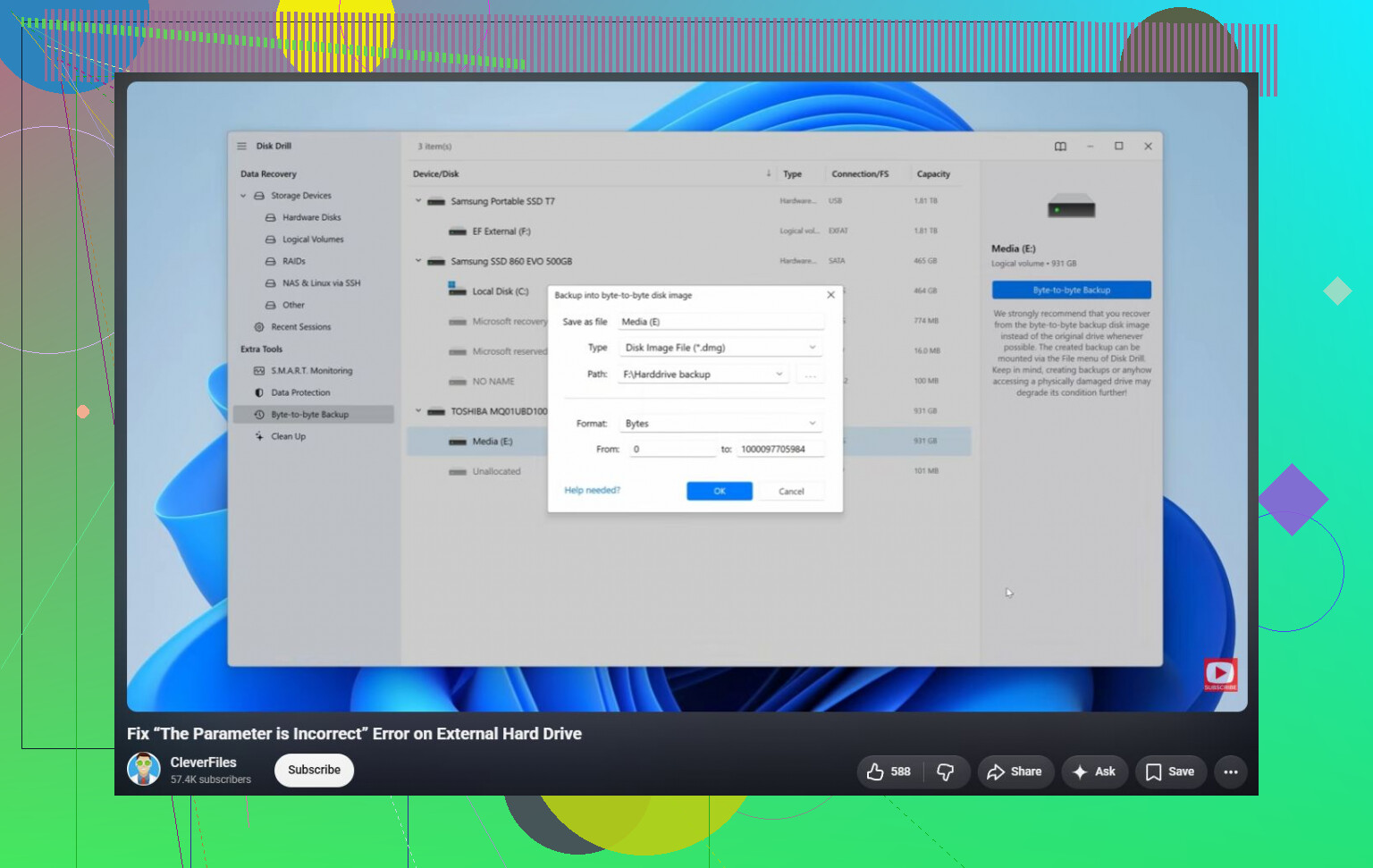1373x868 pixels.
Task: Start the Byte-to-byte Backup blue button
Action: click(x=1072, y=290)
